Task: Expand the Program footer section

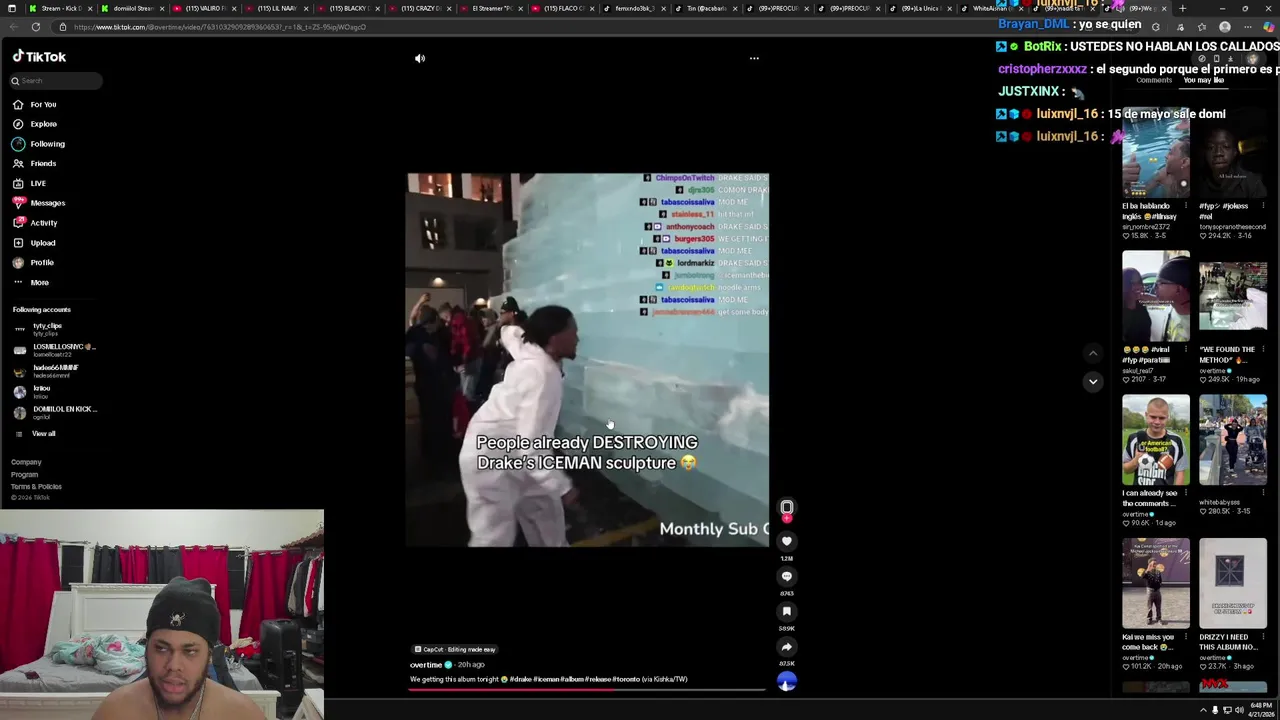Action: point(24,474)
